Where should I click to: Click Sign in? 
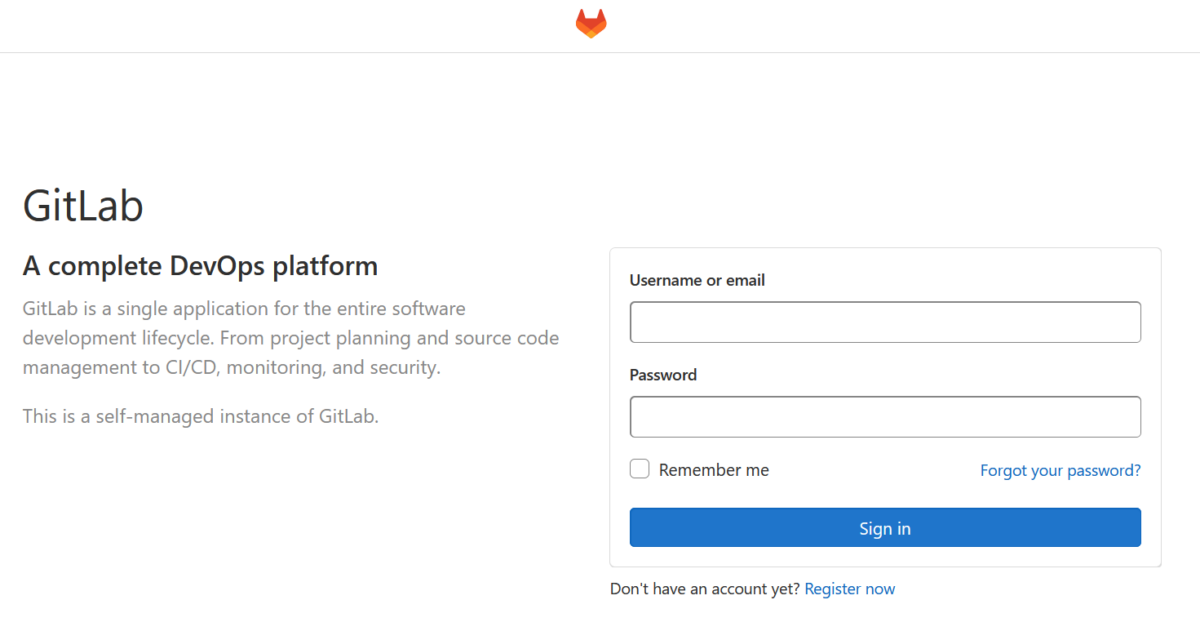(884, 527)
